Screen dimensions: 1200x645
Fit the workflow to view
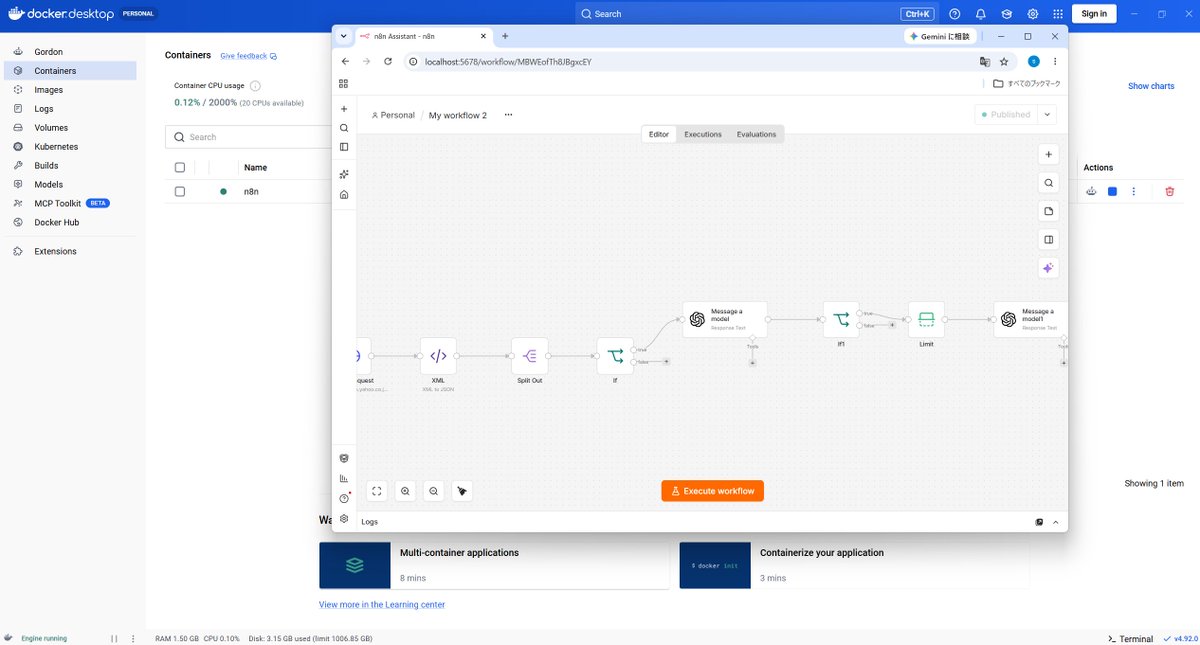(x=377, y=491)
